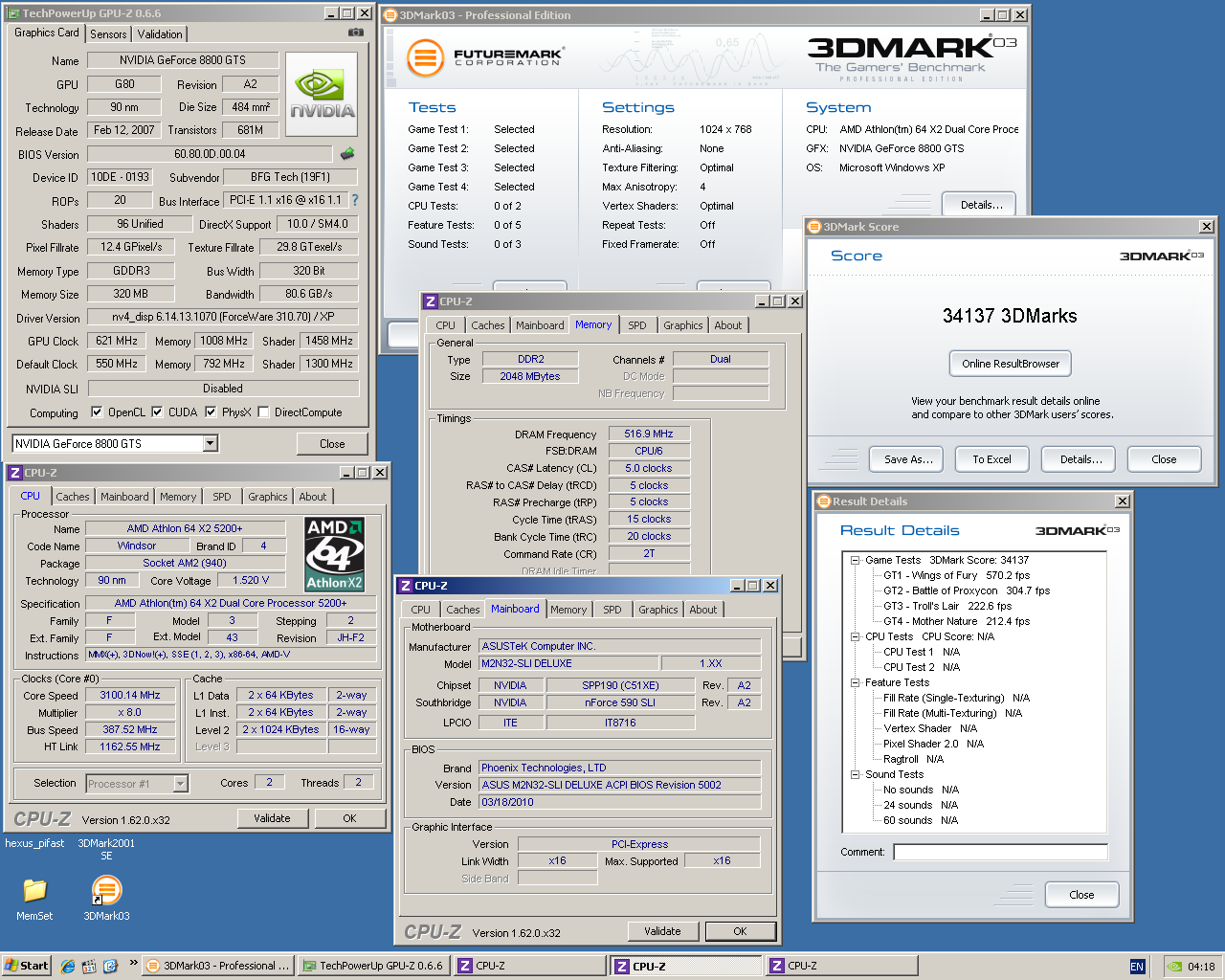The image size is (1225, 980).
Task: Open SPD tab in CPU-Z Memory window
Action: point(637,325)
